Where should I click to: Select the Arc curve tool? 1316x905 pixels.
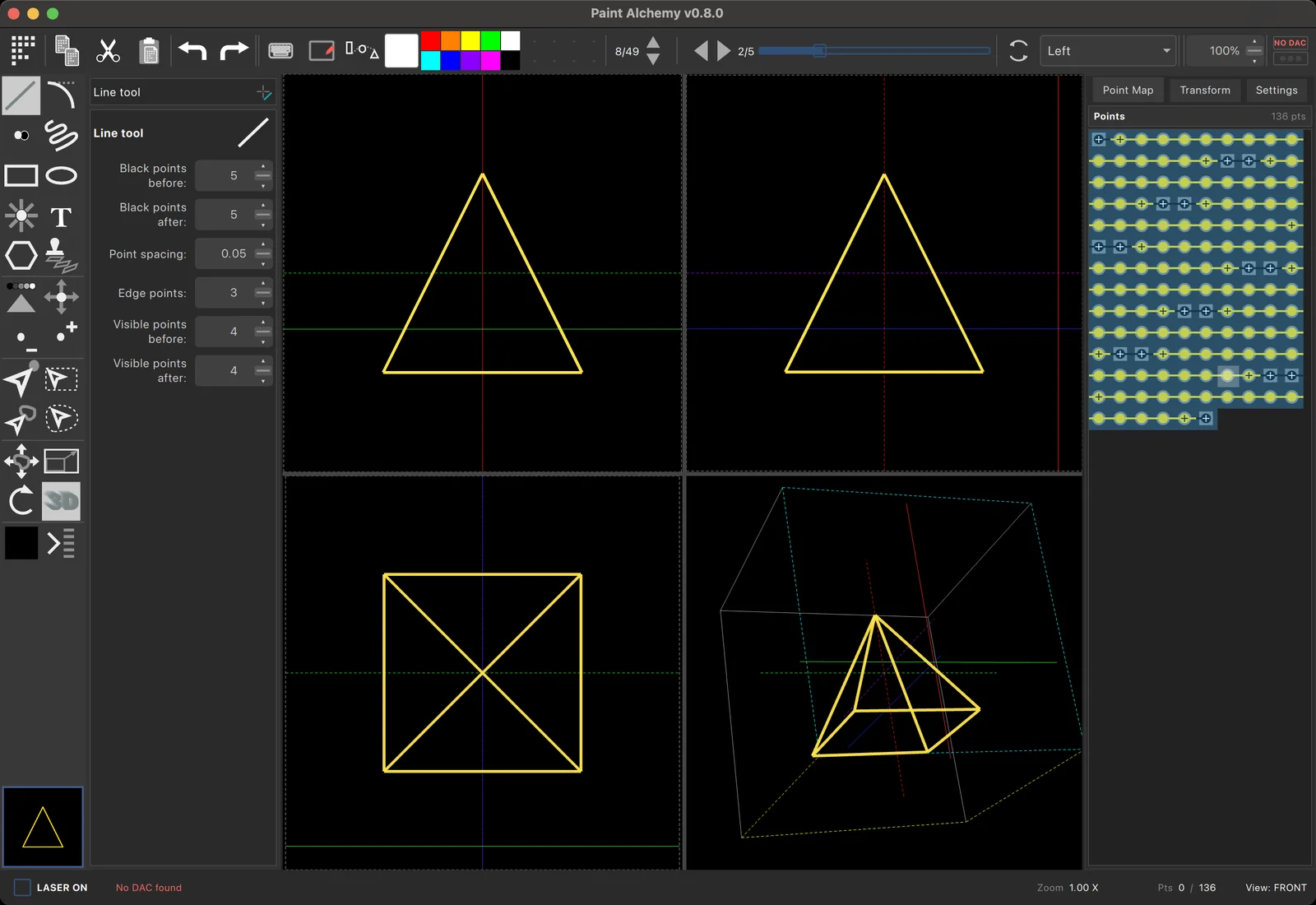(x=62, y=95)
